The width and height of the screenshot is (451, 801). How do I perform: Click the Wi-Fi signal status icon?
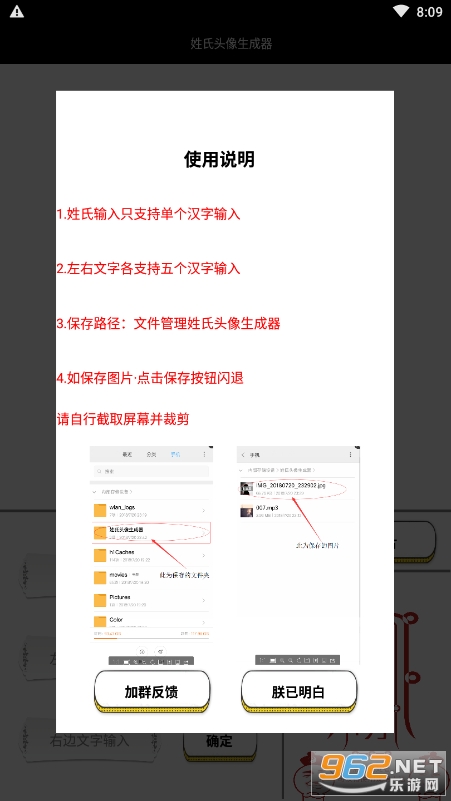tap(401, 12)
